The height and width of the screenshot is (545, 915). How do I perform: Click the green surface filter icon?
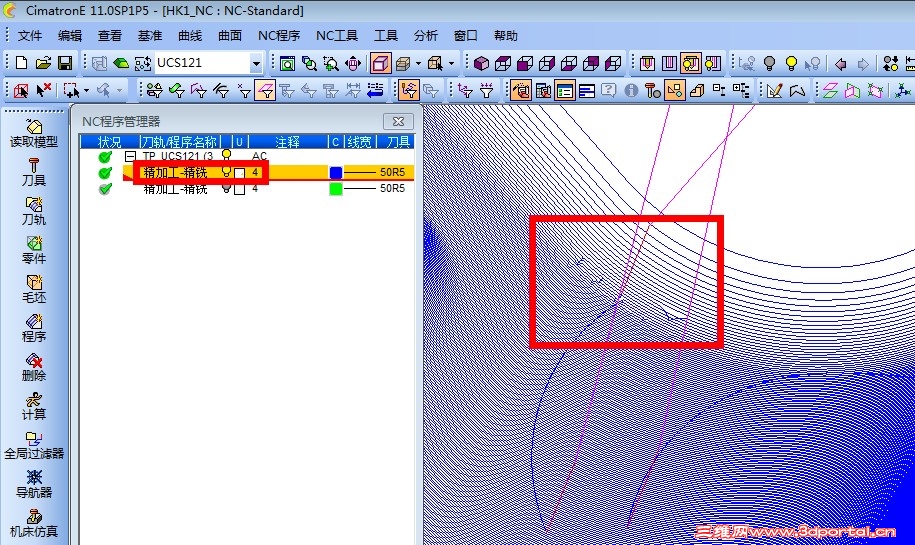pos(176,90)
